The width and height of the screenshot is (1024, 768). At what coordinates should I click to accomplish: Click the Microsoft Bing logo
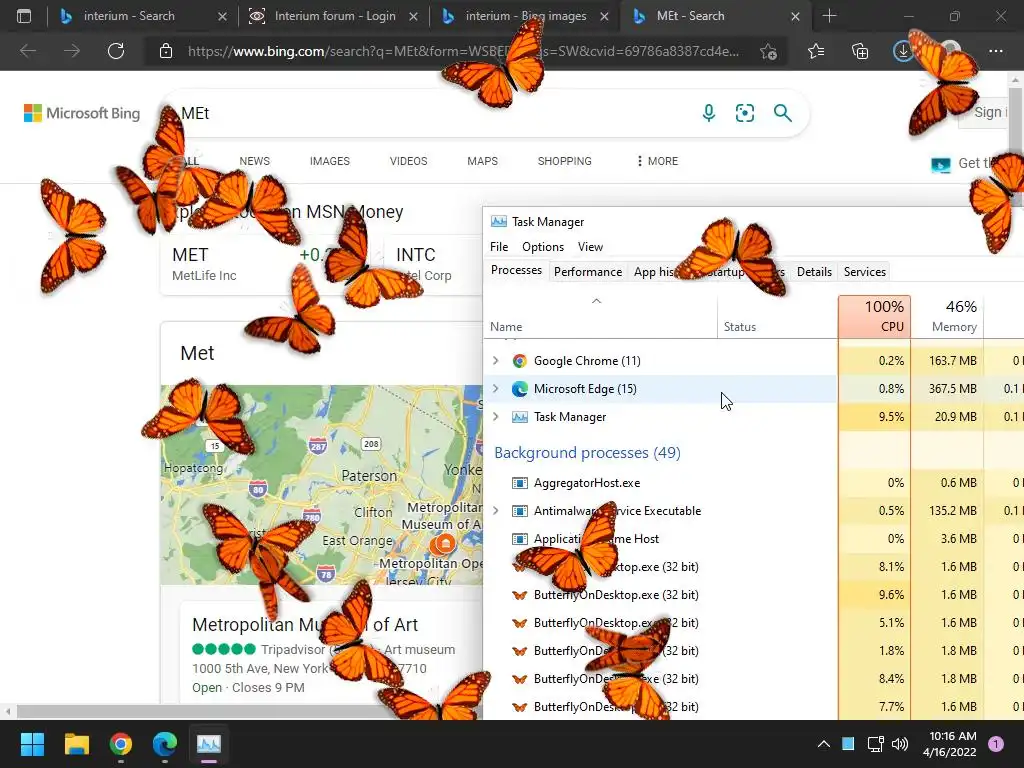(x=82, y=113)
